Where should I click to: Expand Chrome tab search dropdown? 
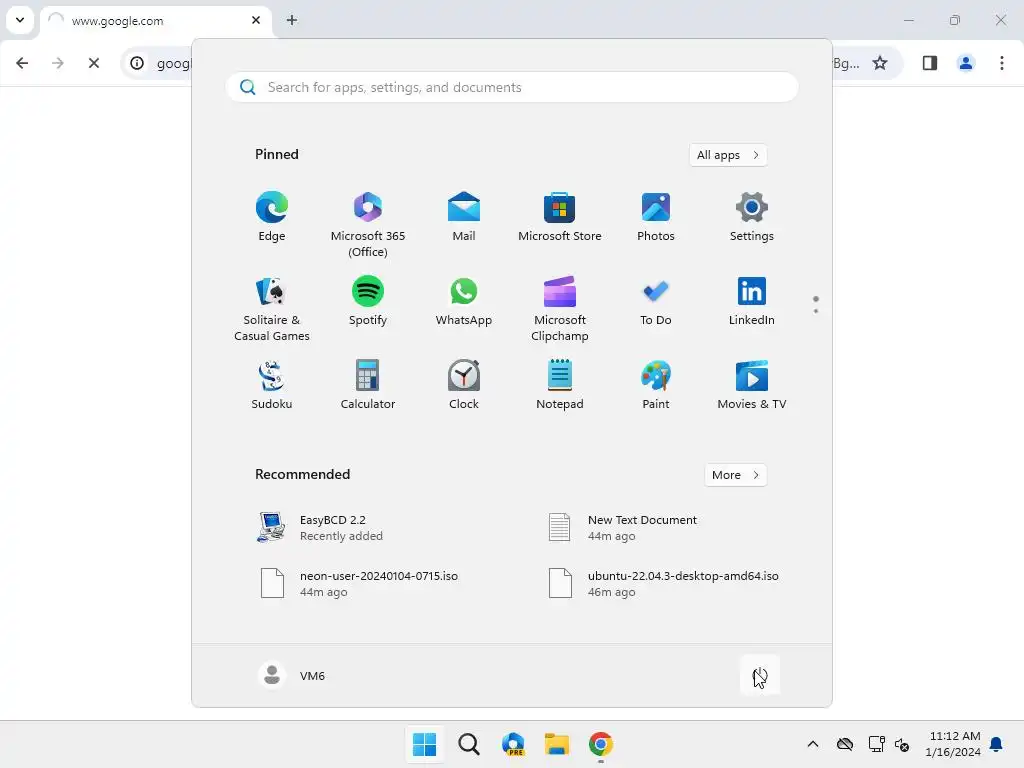pyautogui.click(x=20, y=20)
